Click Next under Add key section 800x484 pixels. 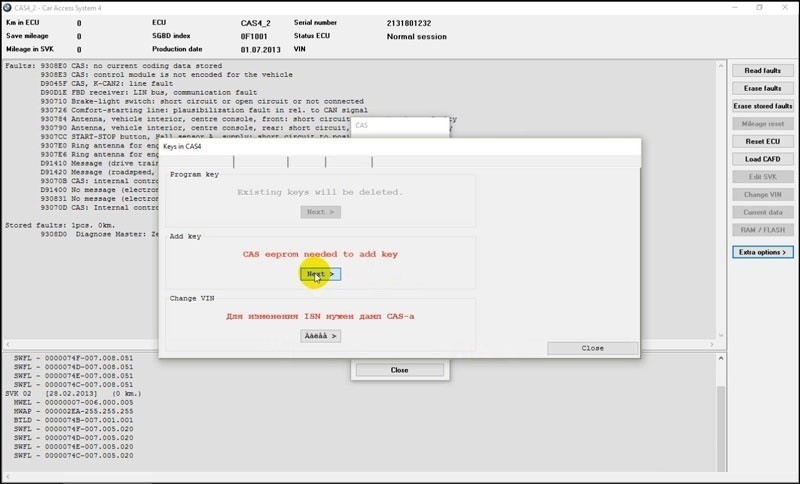tap(320, 274)
